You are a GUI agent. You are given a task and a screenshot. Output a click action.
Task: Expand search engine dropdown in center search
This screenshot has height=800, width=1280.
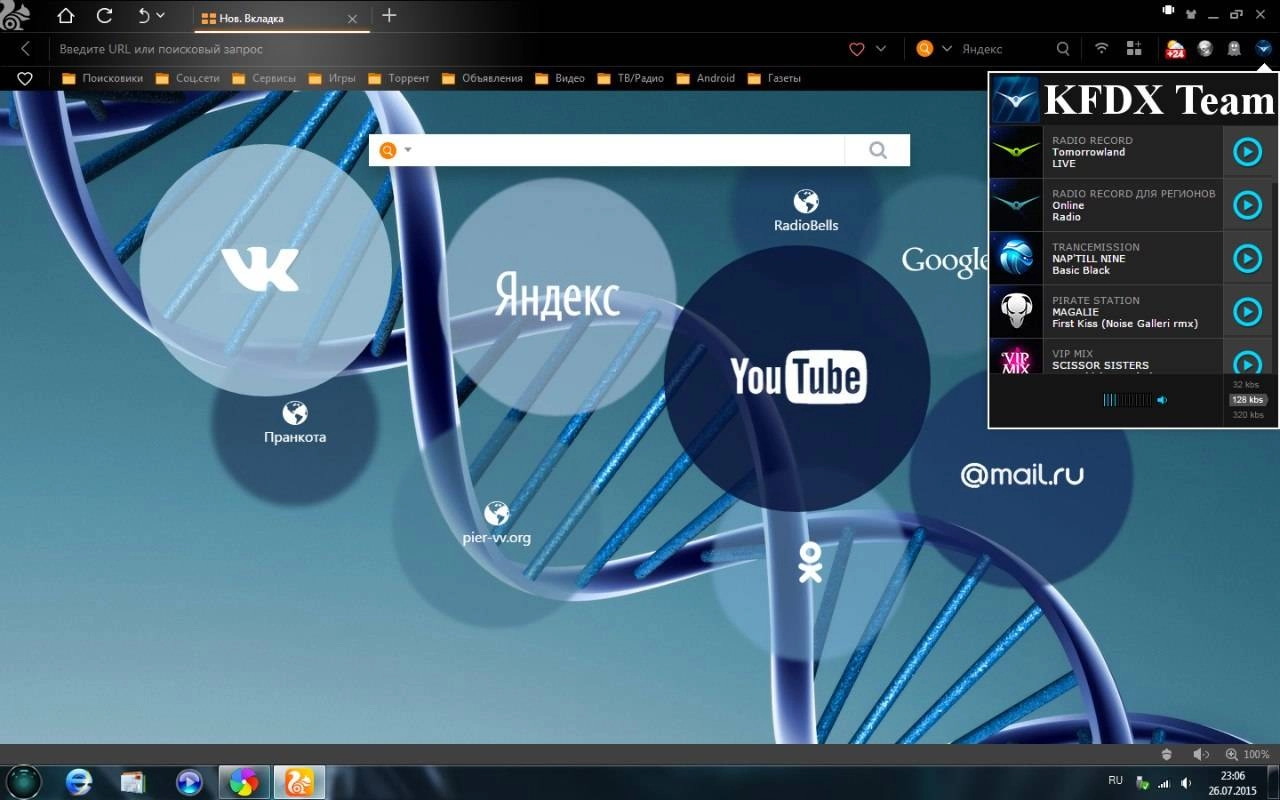(408, 150)
